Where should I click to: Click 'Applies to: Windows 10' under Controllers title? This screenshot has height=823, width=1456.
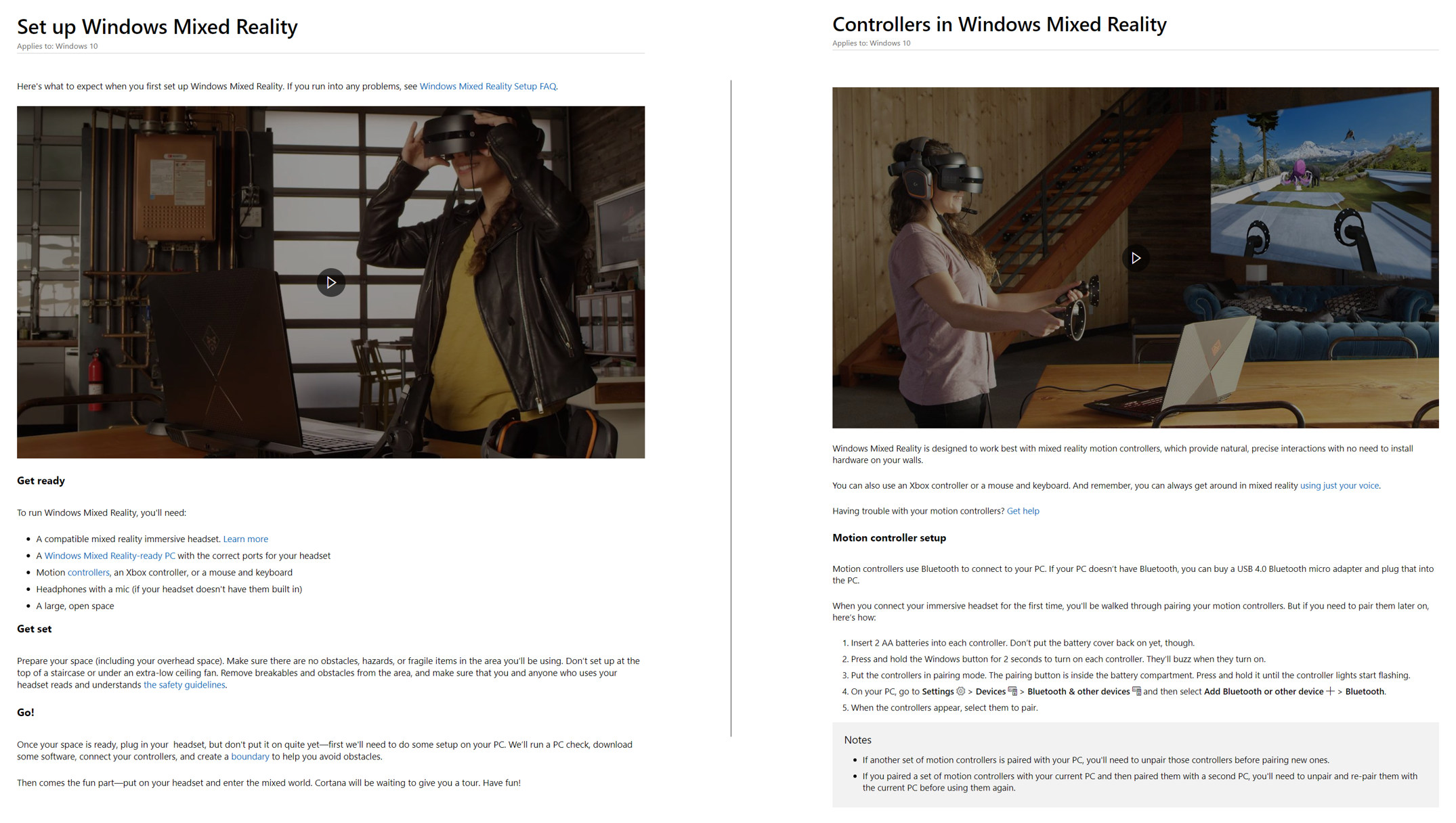pyautogui.click(x=871, y=43)
